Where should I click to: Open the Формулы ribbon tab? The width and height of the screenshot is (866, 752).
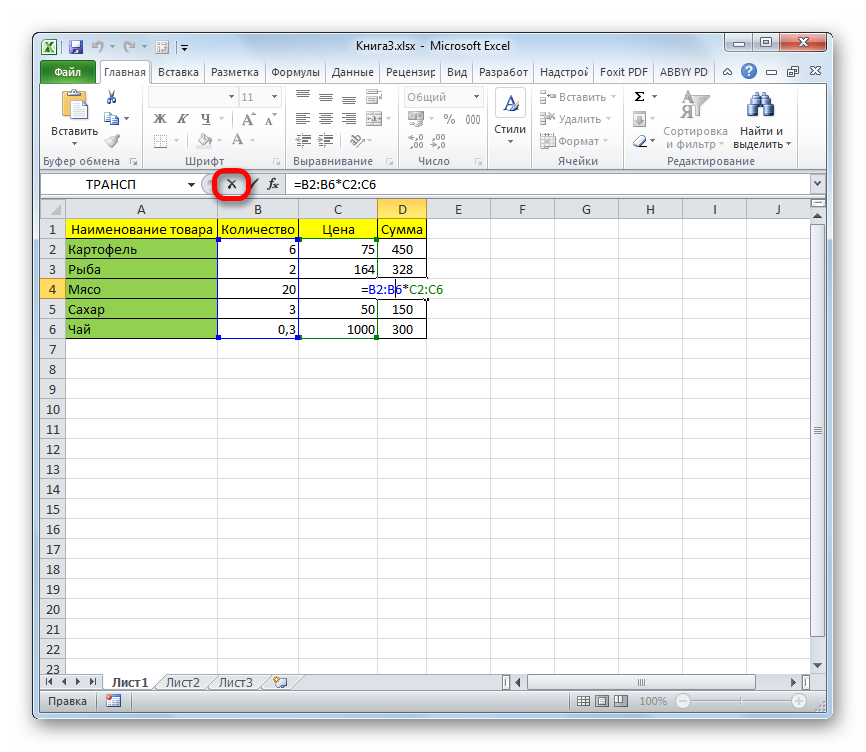[295, 72]
